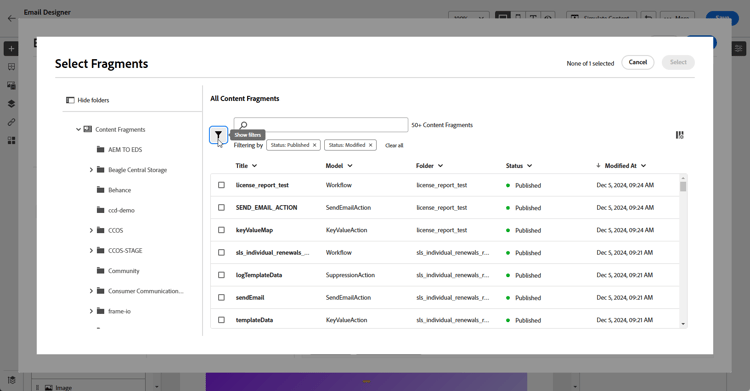Viewport: 750px width, 391px height.
Task: Click the logTemplateData title text
Action: point(259,275)
